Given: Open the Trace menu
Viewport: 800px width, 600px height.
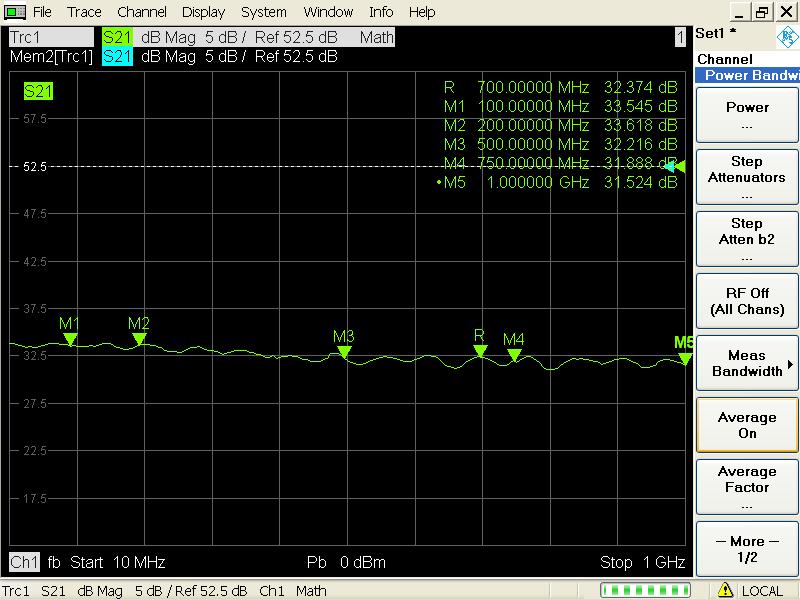Looking at the screenshot, I should coord(84,12).
